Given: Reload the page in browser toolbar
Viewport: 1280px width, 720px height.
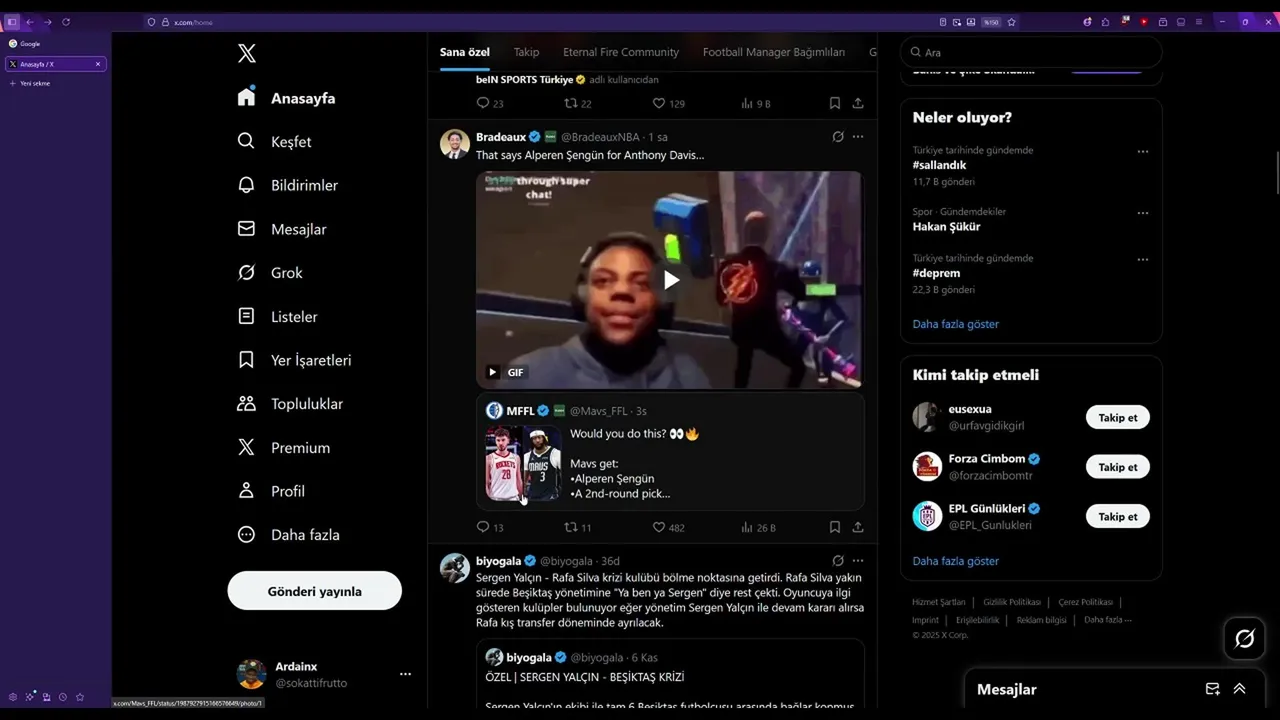Looking at the screenshot, I should [x=66, y=22].
